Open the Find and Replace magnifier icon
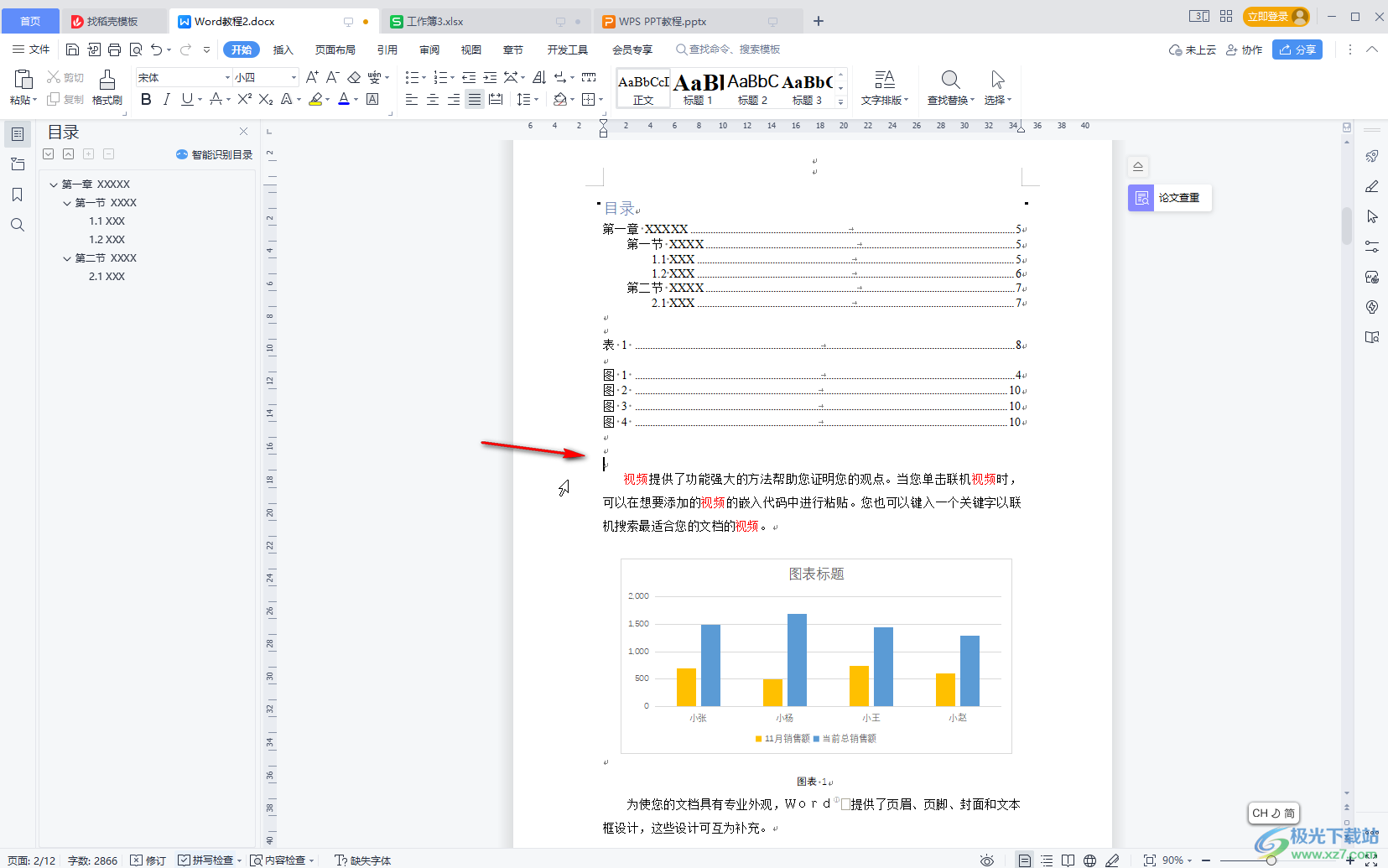 click(950, 80)
